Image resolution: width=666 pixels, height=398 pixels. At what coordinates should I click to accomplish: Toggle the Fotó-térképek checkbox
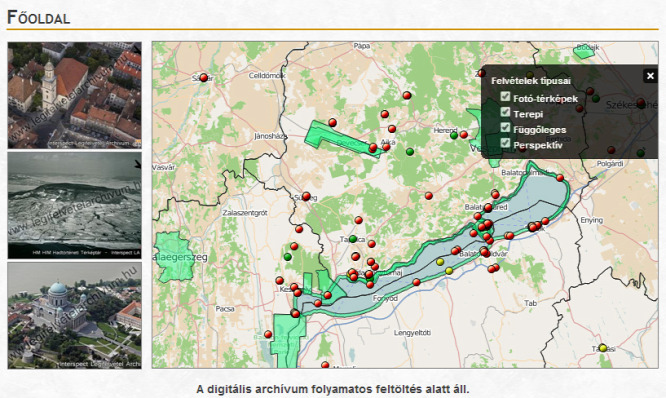coord(505,96)
